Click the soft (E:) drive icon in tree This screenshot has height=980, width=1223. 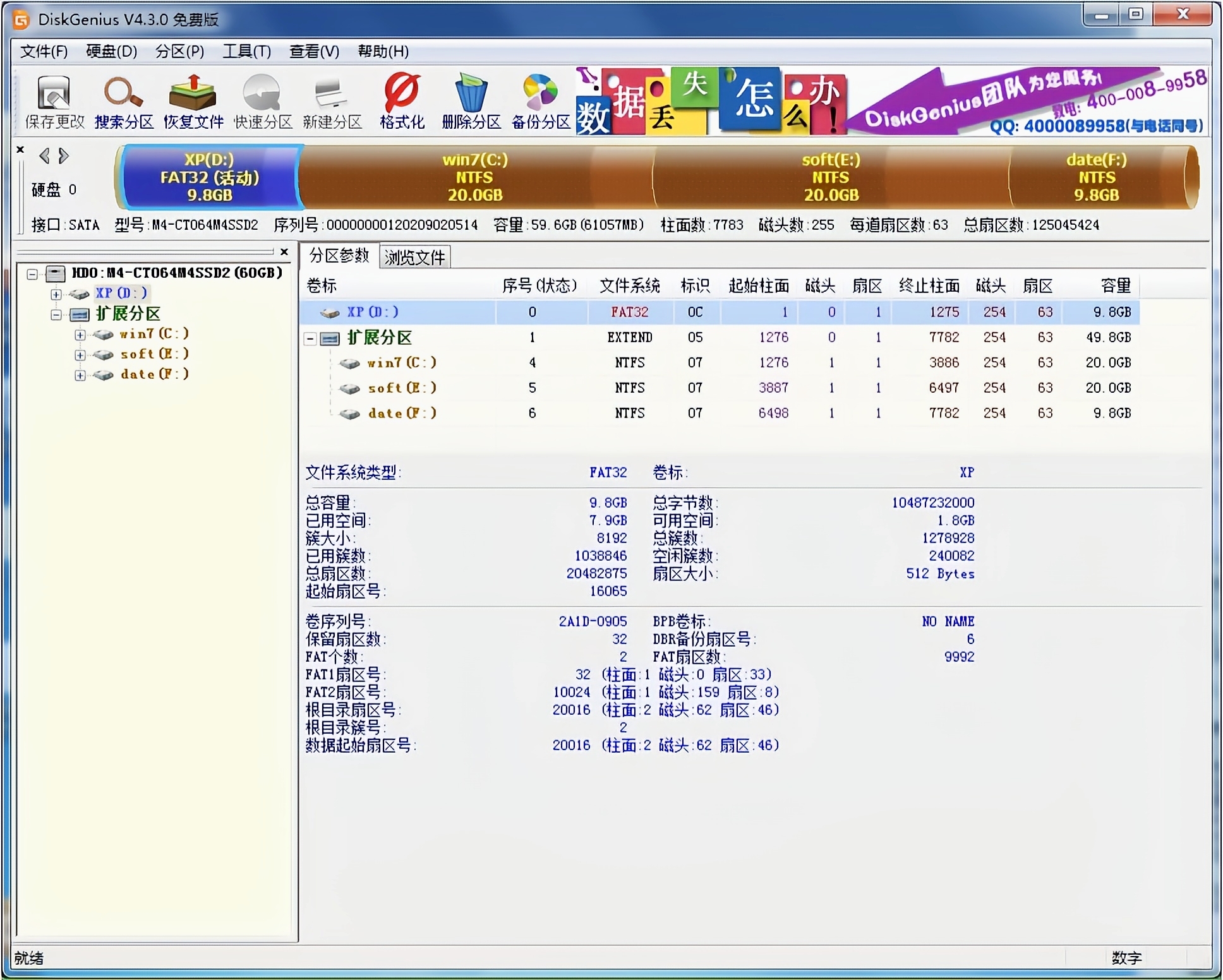(x=104, y=354)
